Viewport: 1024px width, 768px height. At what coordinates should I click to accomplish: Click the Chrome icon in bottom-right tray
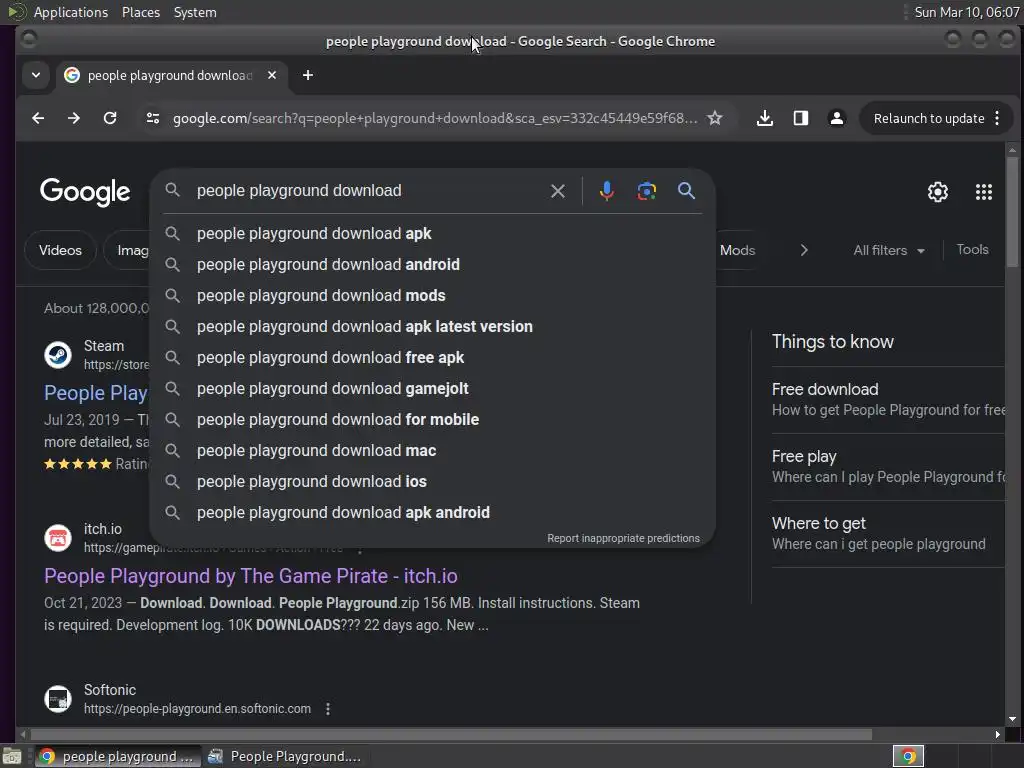click(x=908, y=756)
